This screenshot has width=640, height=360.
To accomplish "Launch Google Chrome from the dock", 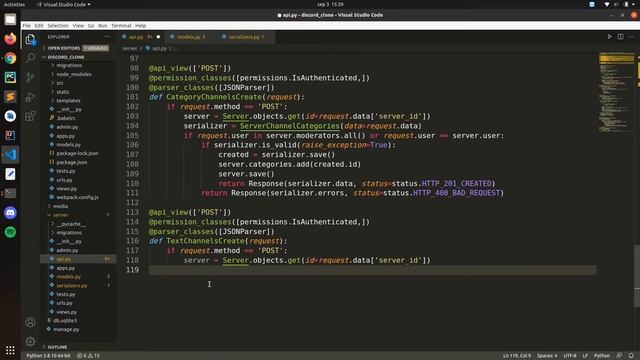I will [10, 58].
